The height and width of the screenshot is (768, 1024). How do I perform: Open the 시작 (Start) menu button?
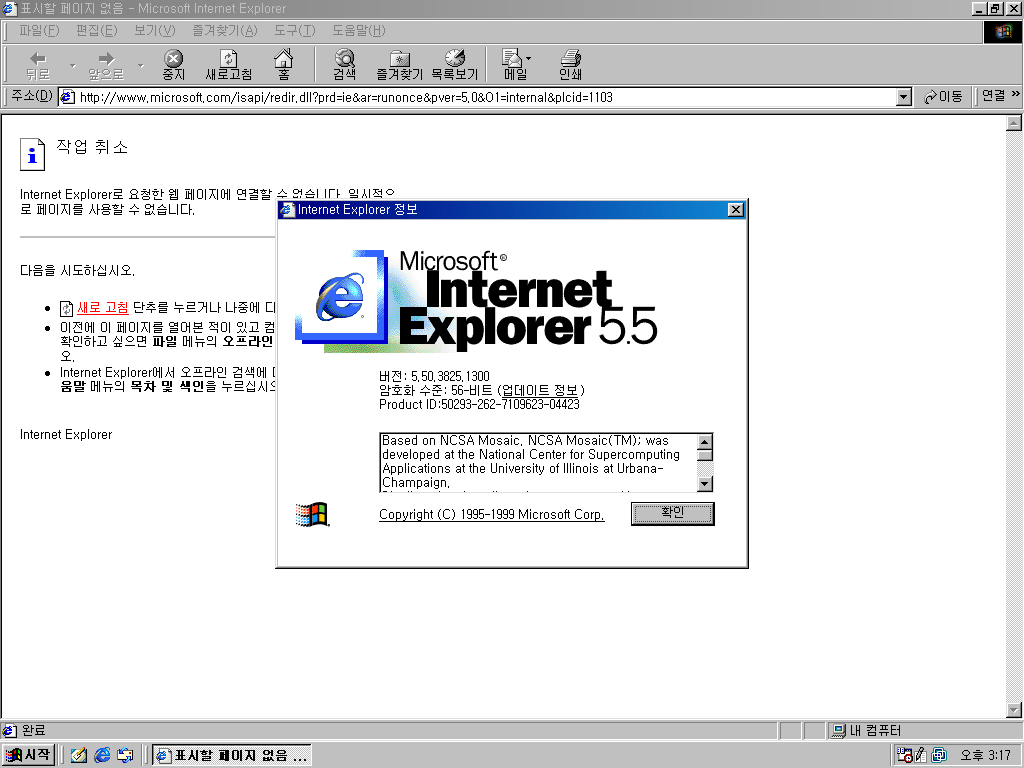(28, 755)
